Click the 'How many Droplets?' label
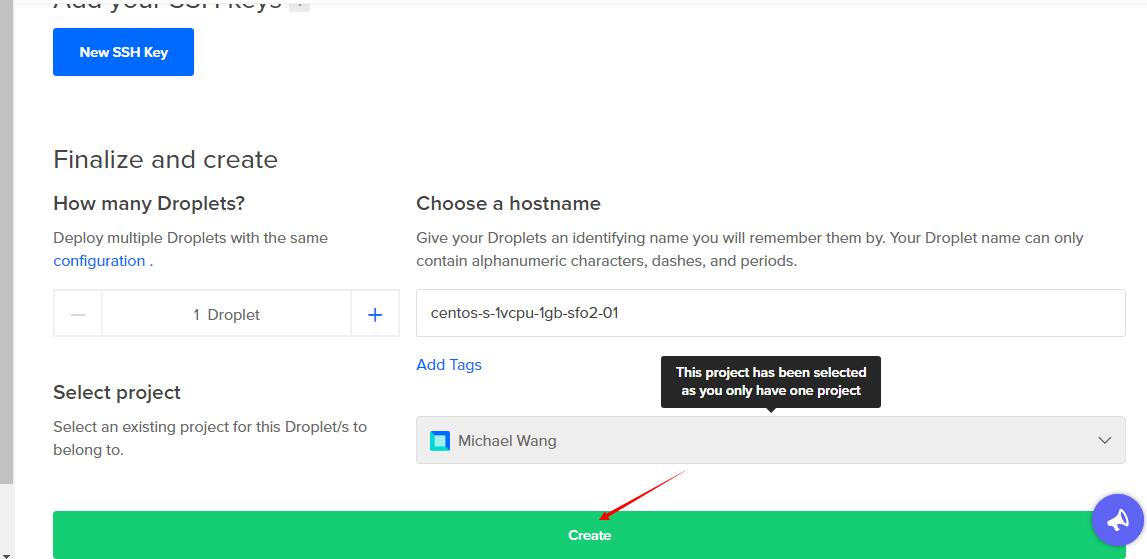 [x=149, y=204]
